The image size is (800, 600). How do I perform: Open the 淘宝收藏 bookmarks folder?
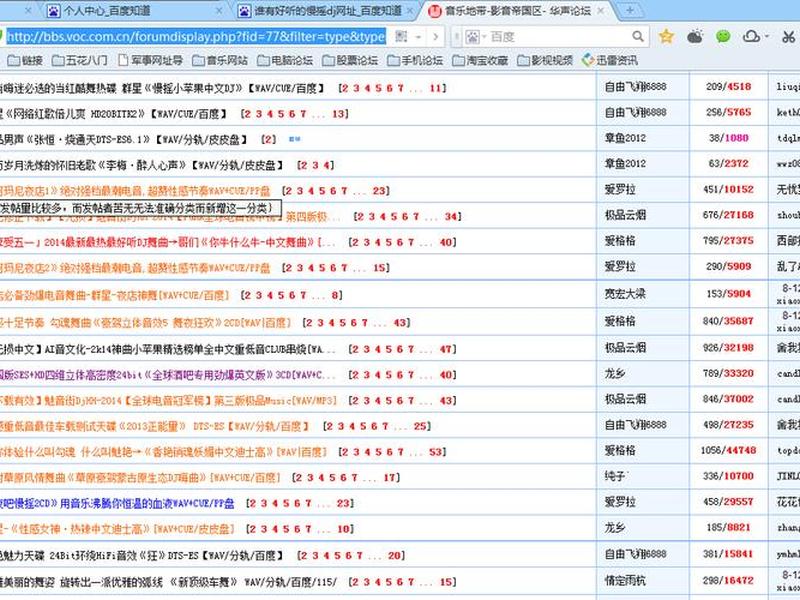click(x=480, y=60)
